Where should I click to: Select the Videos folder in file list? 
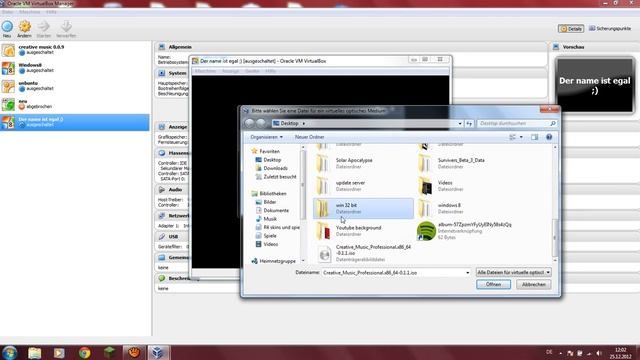(x=465, y=186)
